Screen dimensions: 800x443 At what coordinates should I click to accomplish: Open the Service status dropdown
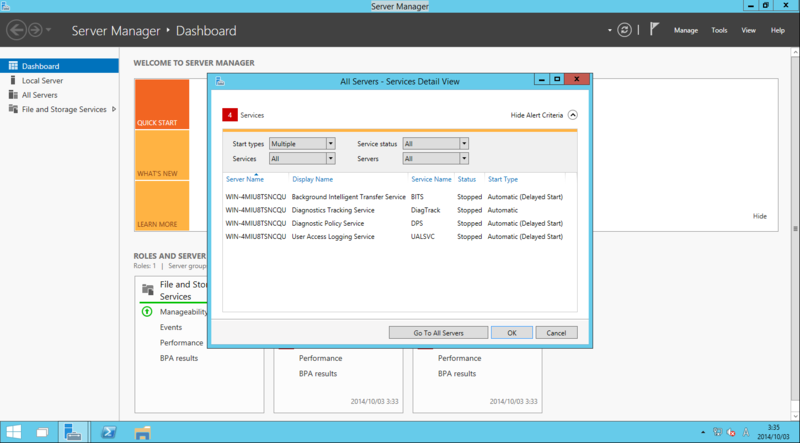435,144
